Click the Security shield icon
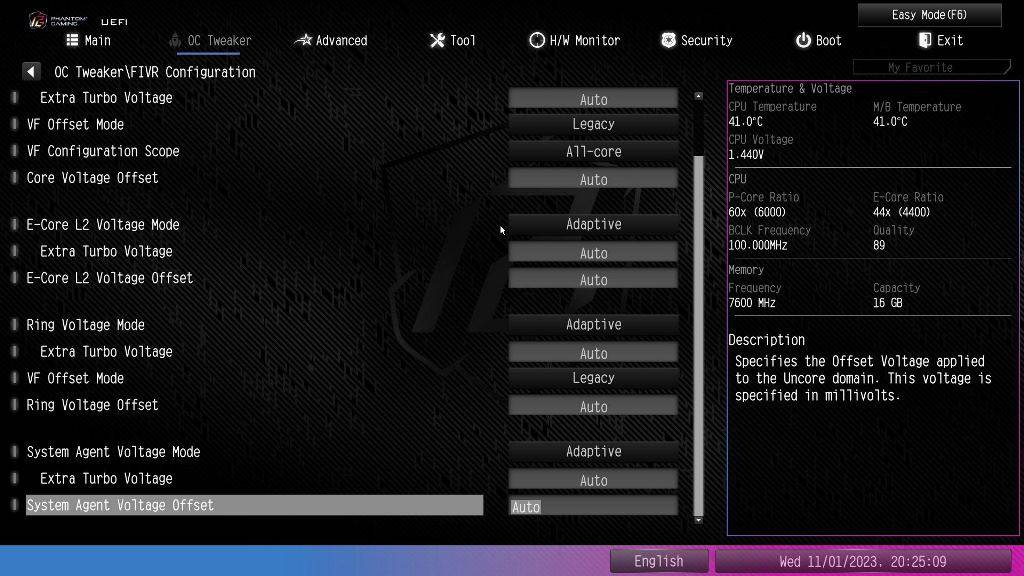1024x576 pixels. pyautogui.click(x=668, y=40)
